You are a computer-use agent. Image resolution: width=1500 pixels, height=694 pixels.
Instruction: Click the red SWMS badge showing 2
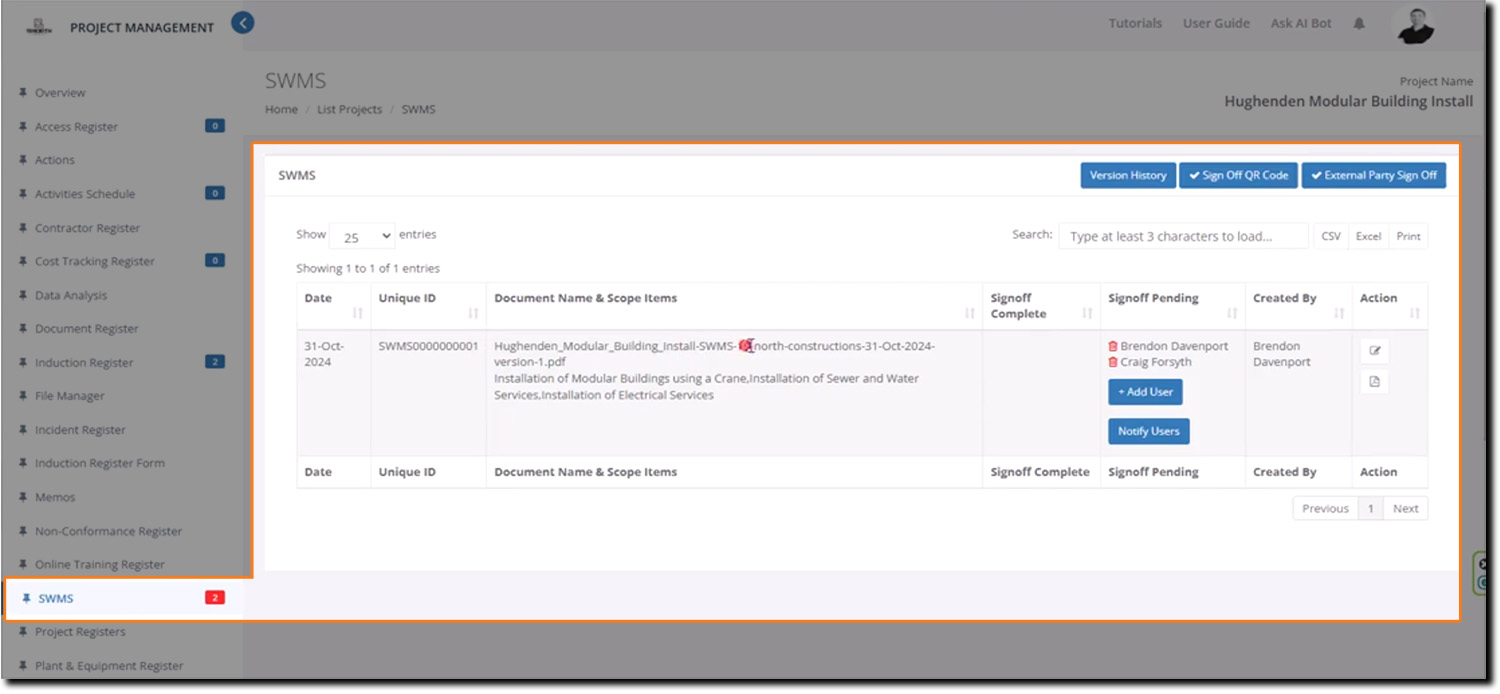point(214,598)
